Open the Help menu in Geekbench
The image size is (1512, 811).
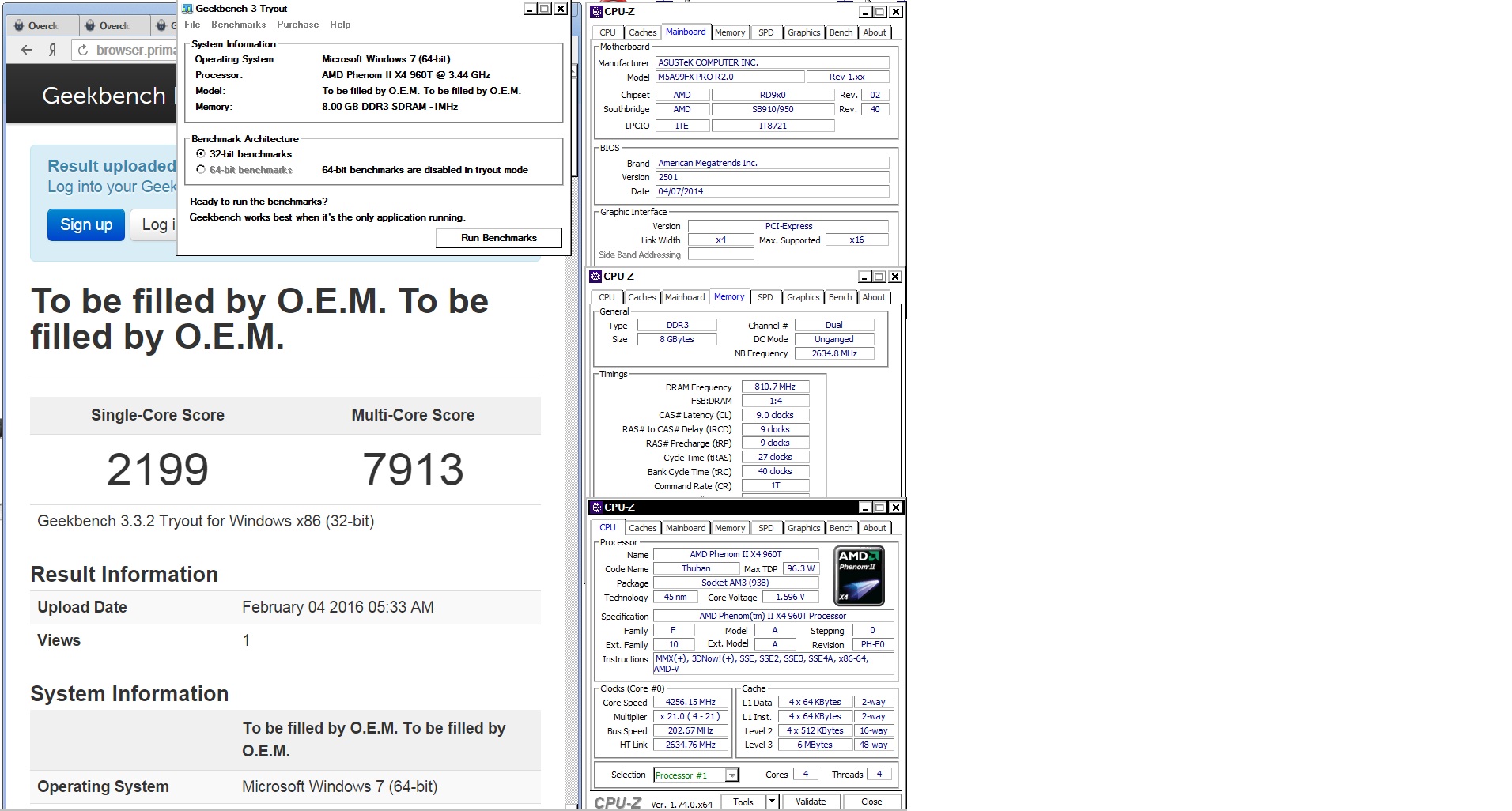[x=340, y=25]
